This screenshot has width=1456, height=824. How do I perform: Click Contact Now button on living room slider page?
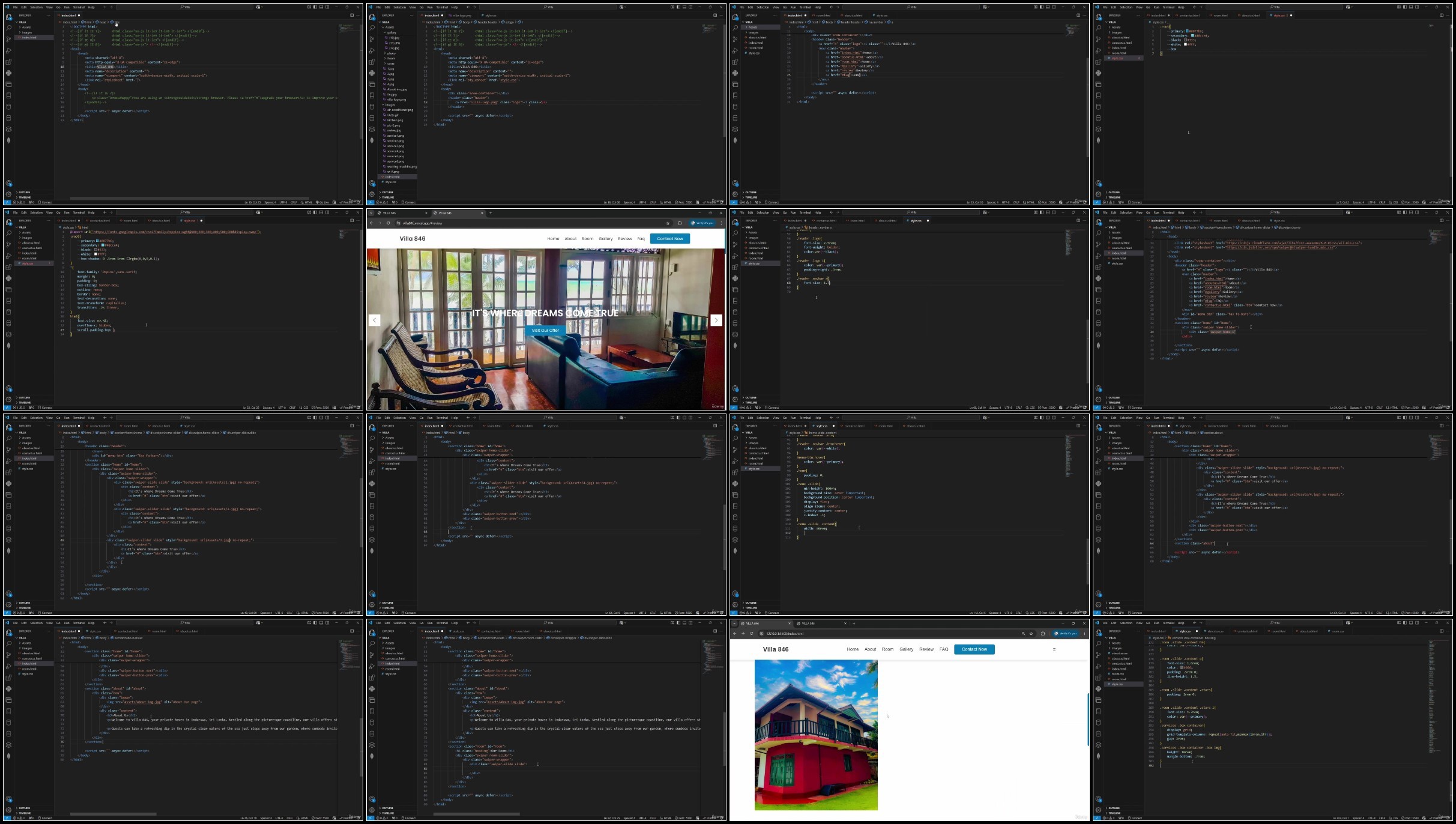click(x=670, y=239)
